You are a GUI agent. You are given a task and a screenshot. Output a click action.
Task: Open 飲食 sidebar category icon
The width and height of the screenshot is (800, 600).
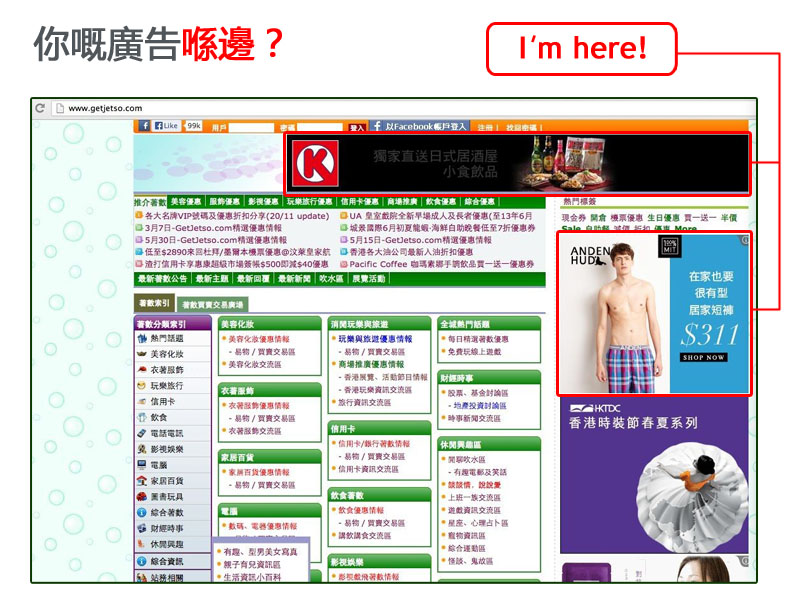142,417
